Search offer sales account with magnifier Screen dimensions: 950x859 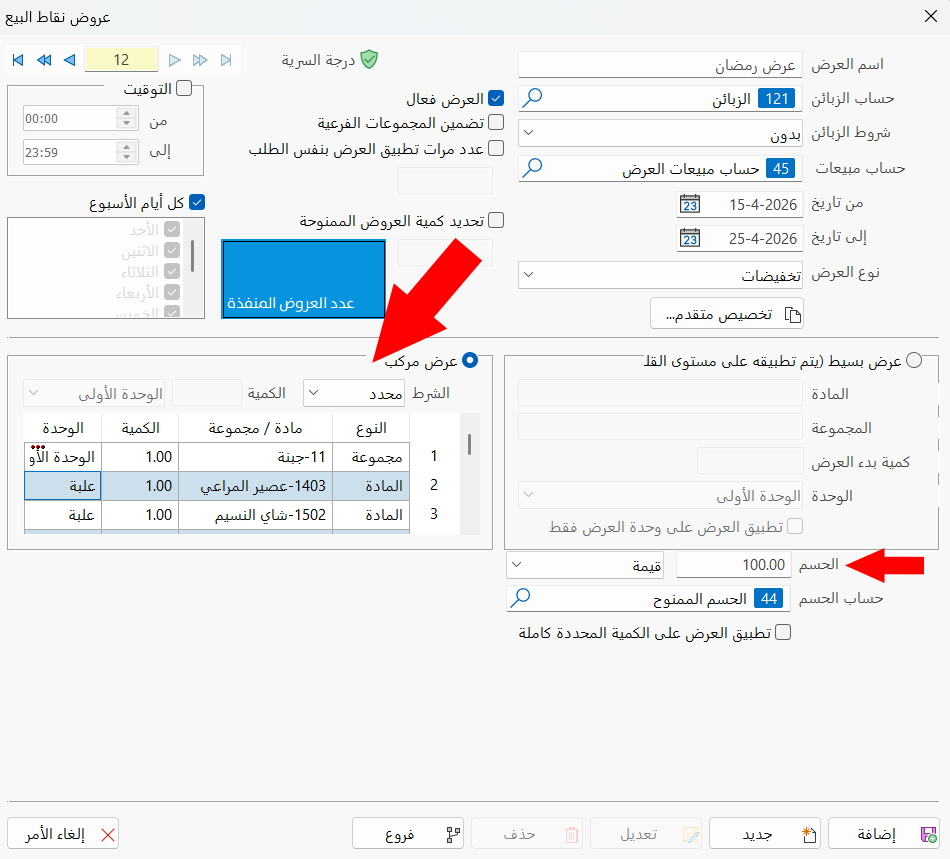click(x=533, y=168)
